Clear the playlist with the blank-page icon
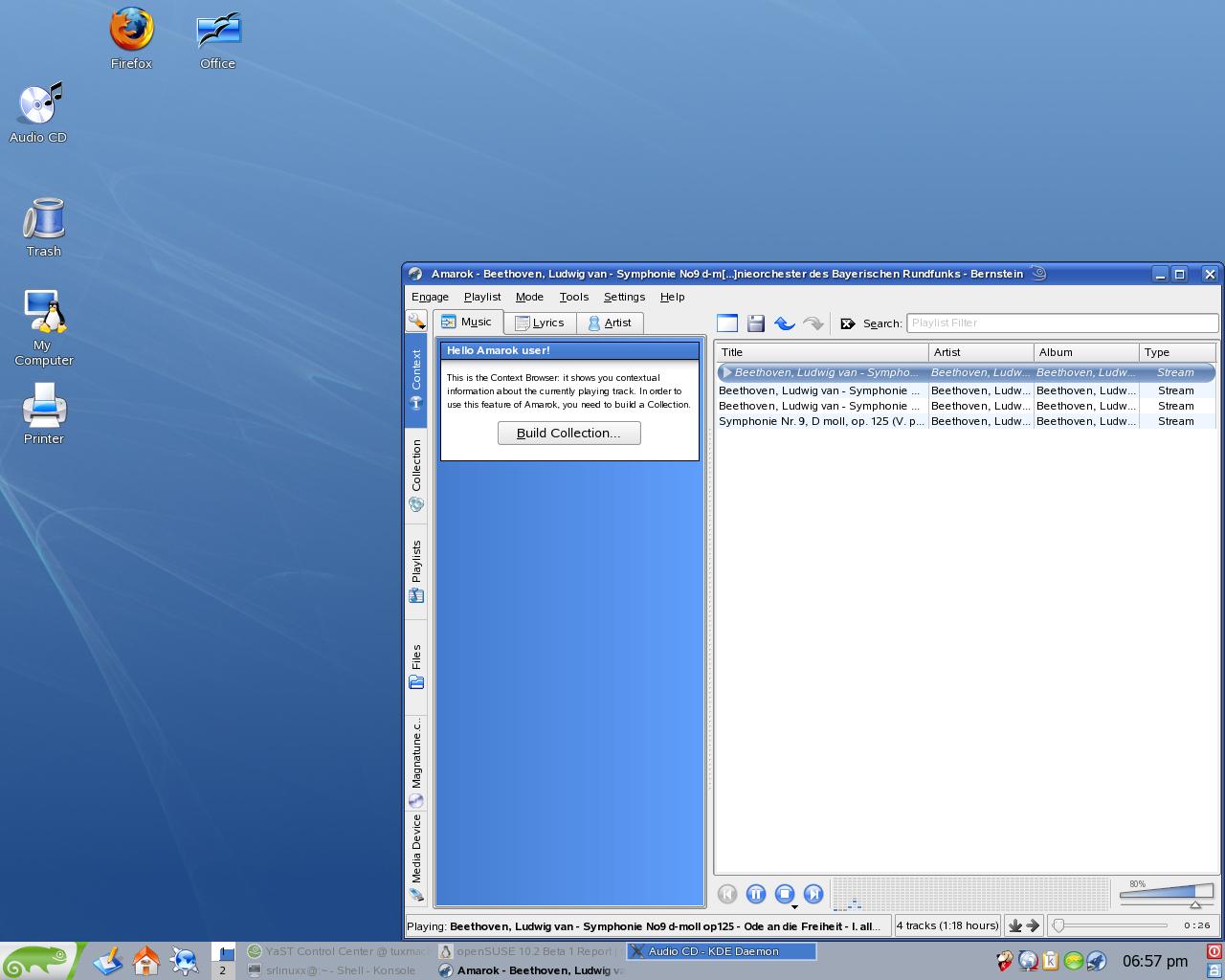This screenshot has width=1225, height=980. 727,323
